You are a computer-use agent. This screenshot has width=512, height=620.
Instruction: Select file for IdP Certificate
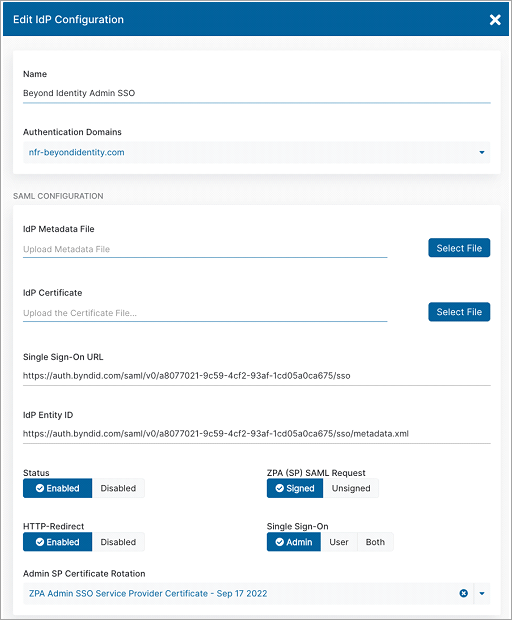pyautogui.click(x=459, y=312)
